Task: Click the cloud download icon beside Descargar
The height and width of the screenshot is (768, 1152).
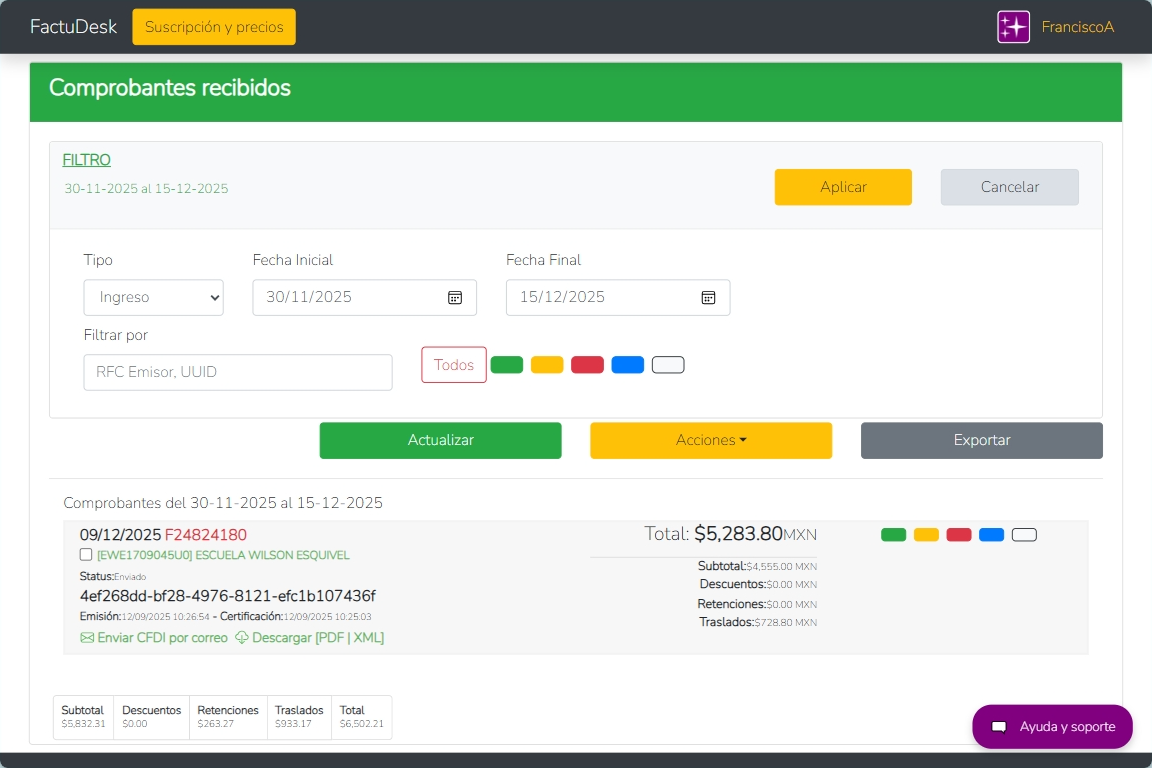Action: tap(242, 638)
